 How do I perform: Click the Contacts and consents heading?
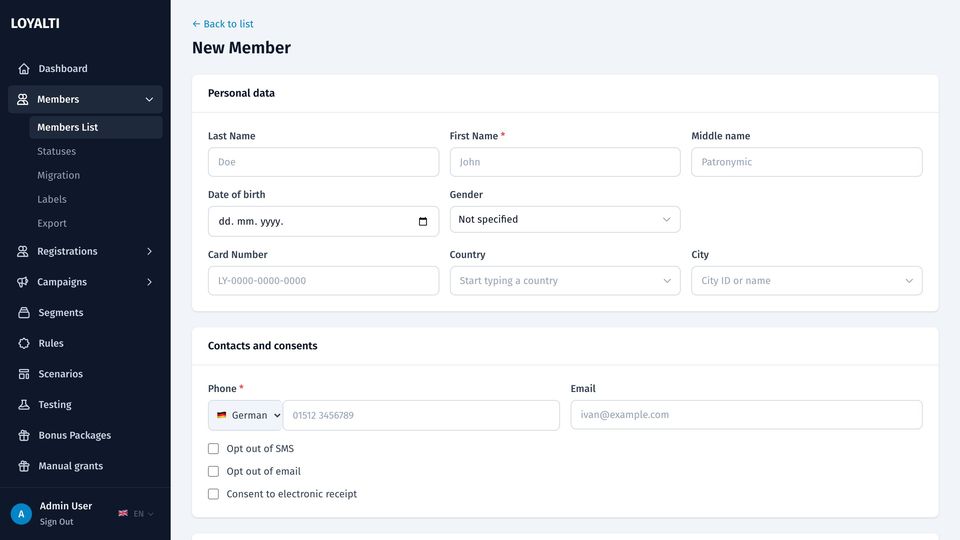click(x=263, y=345)
